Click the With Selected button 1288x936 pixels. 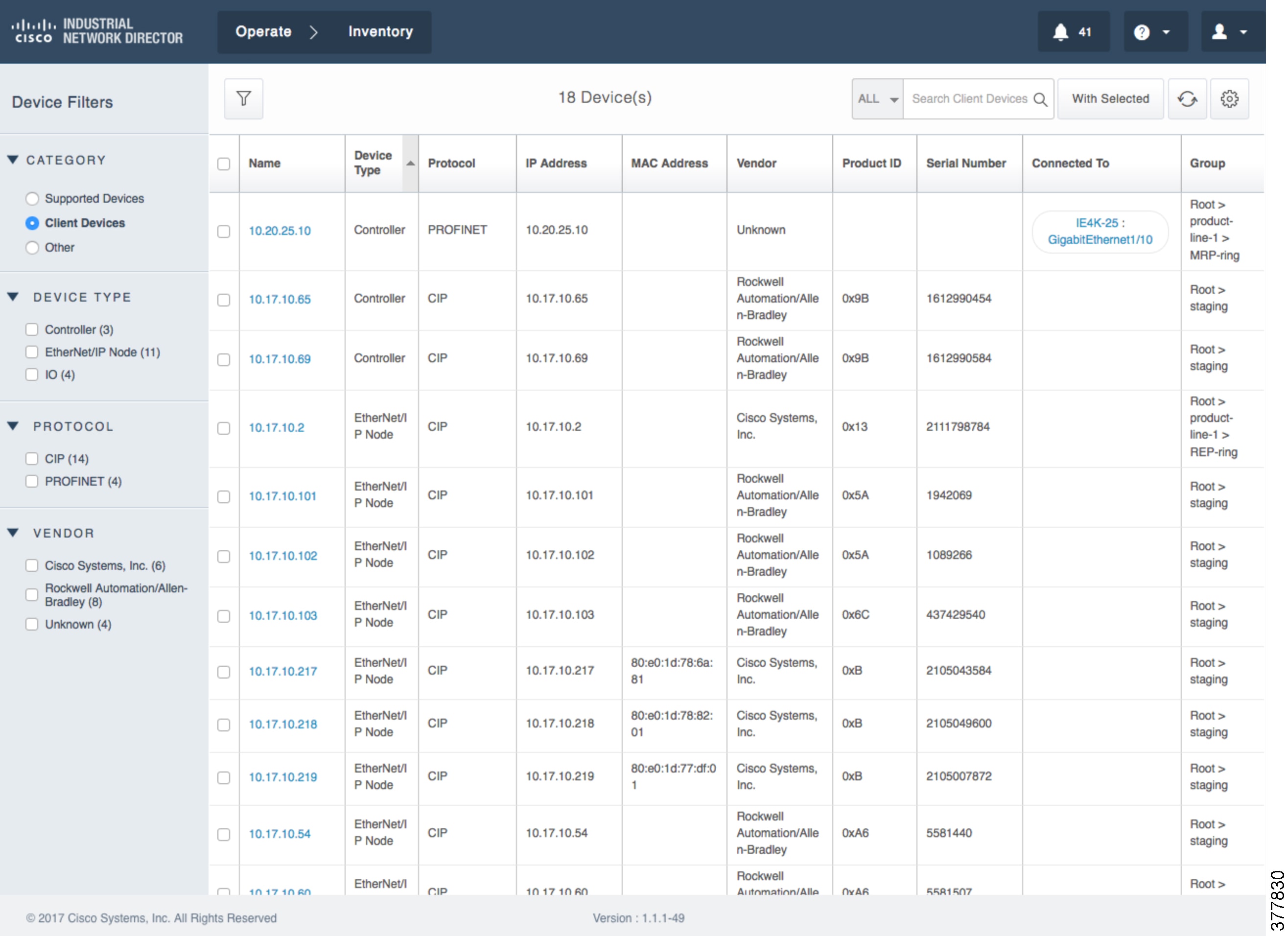1110,99
